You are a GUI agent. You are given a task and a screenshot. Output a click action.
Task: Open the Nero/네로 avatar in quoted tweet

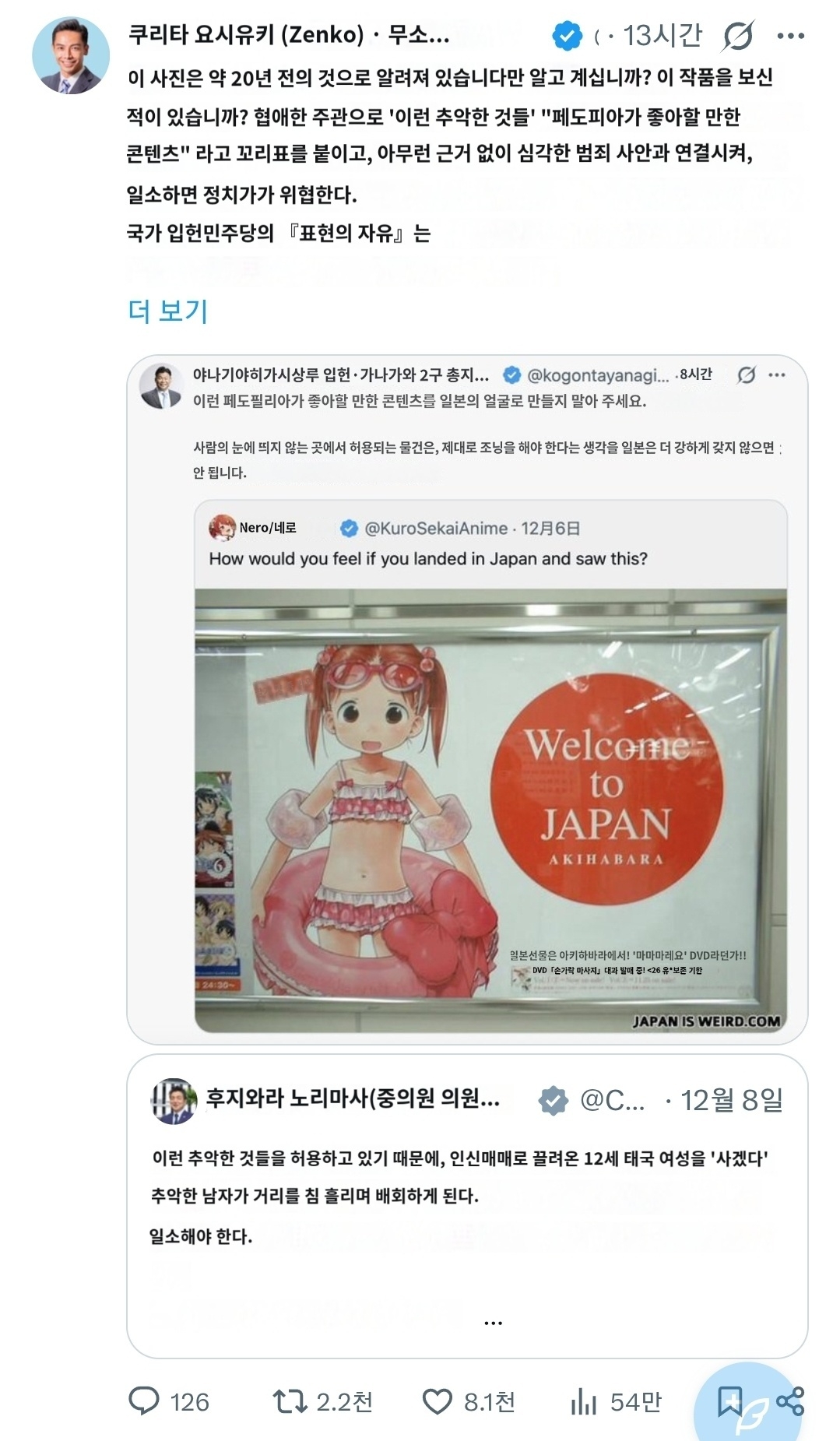click(x=222, y=528)
